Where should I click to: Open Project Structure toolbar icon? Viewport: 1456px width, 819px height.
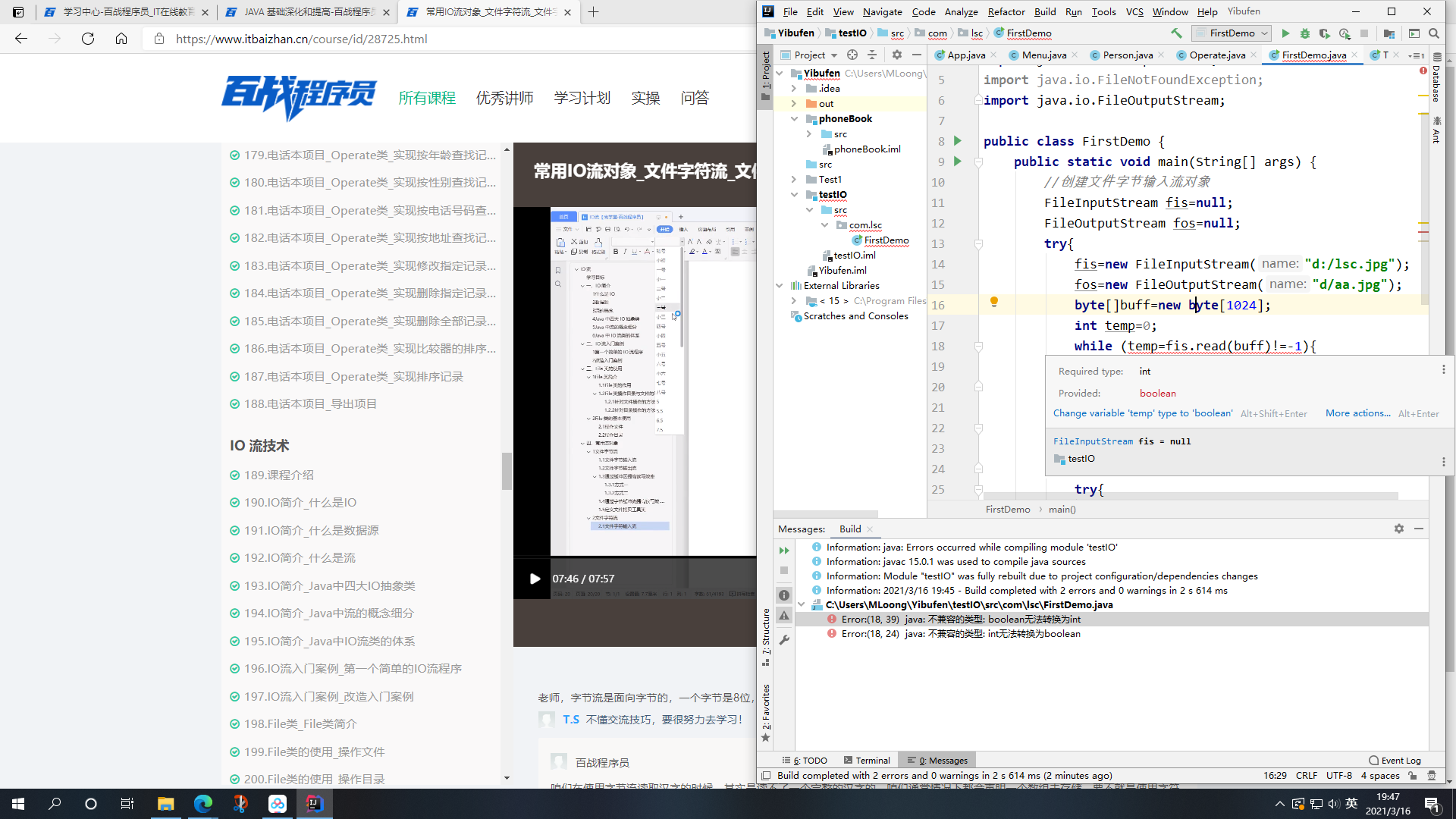(1389, 33)
